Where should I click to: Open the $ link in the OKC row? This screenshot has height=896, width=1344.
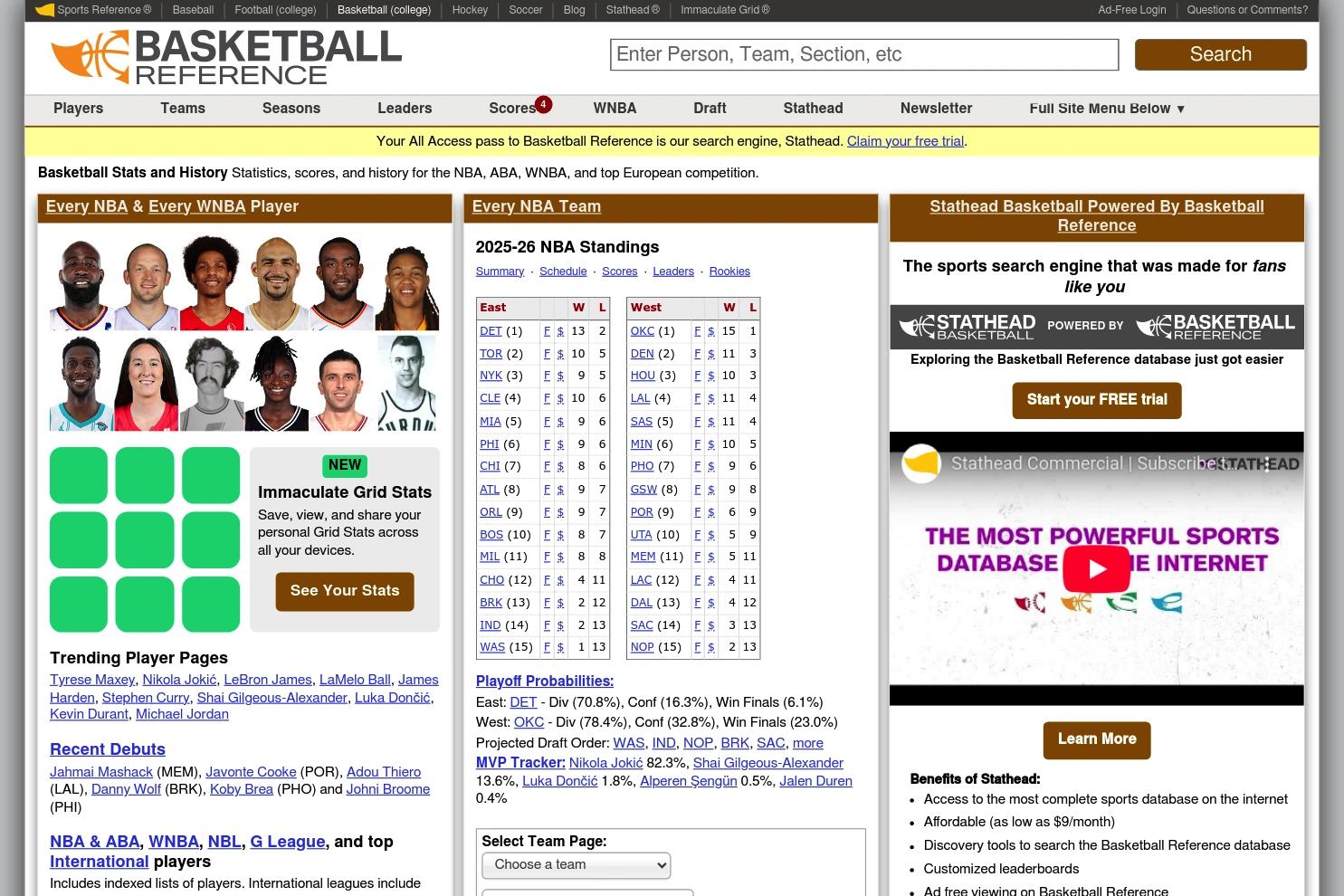[710, 331]
